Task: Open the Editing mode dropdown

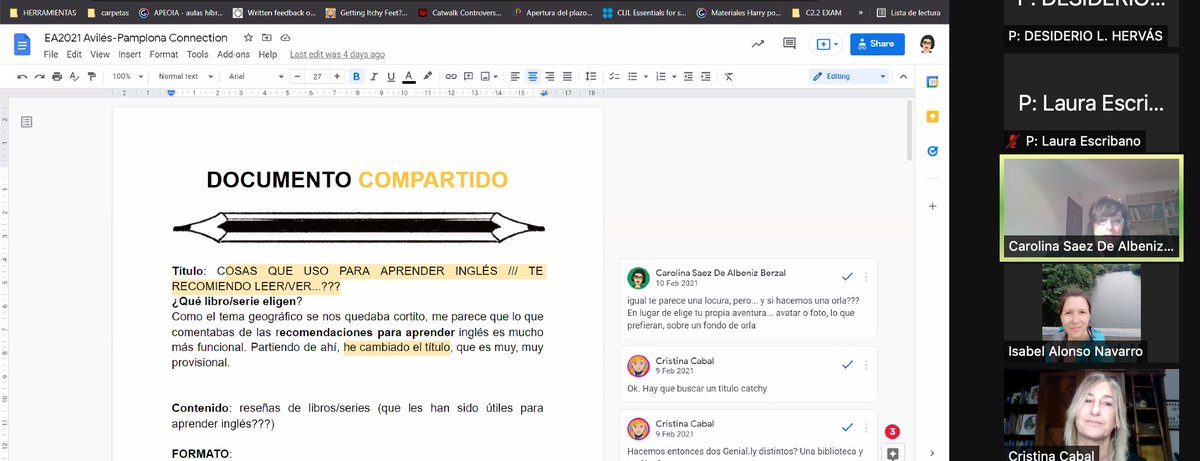Action: (850, 76)
